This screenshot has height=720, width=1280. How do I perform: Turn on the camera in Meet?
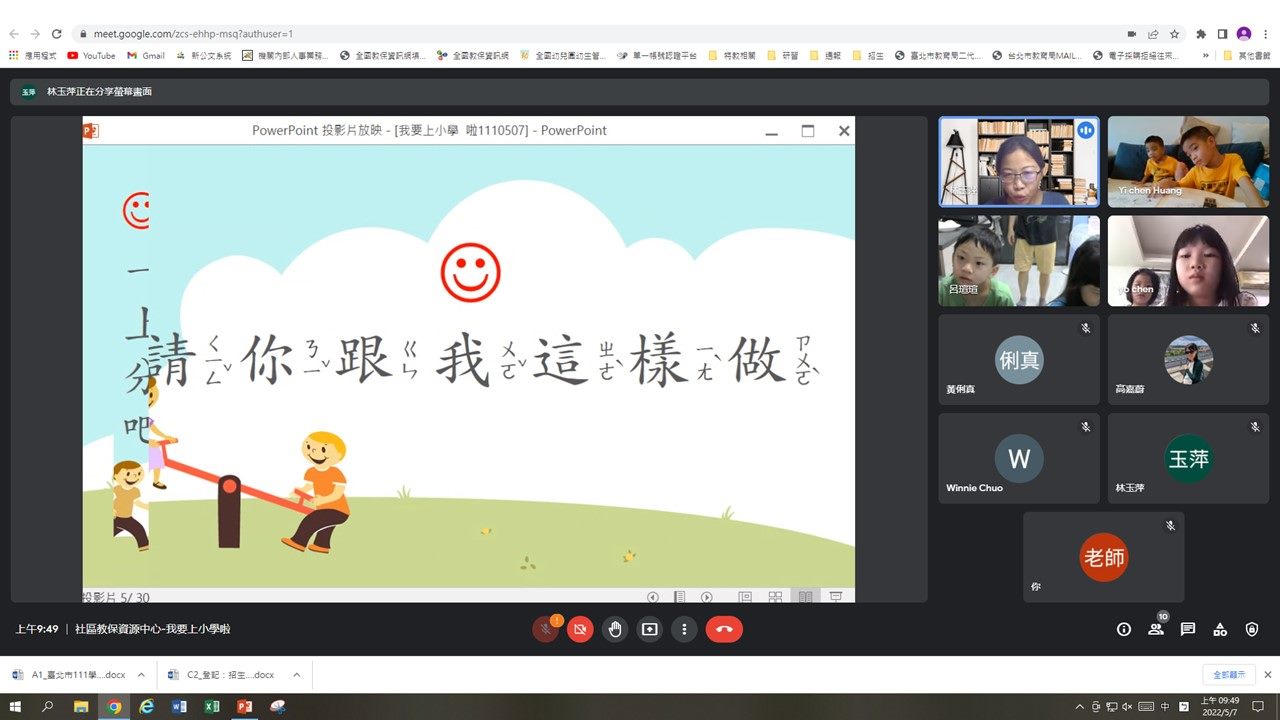[x=580, y=629]
